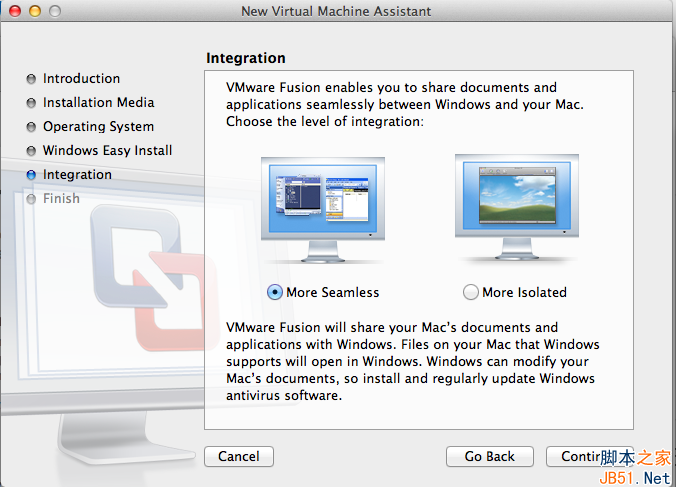Click the Windows Easy Install step bullet
The height and width of the screenshot is (487, 676).
click(31, 151)
